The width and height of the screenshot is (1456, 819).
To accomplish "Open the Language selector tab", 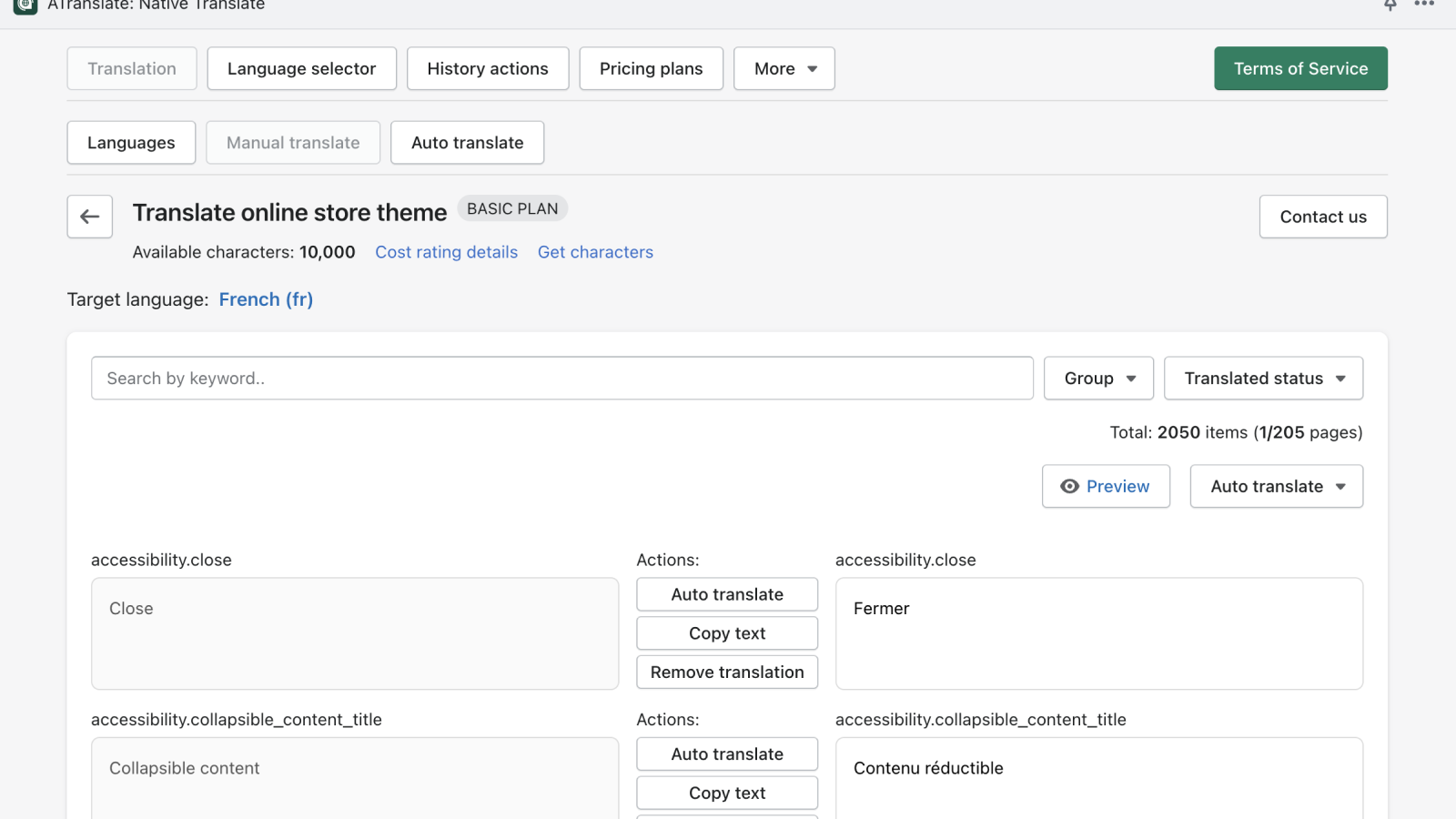I will (x=301, y=68).
